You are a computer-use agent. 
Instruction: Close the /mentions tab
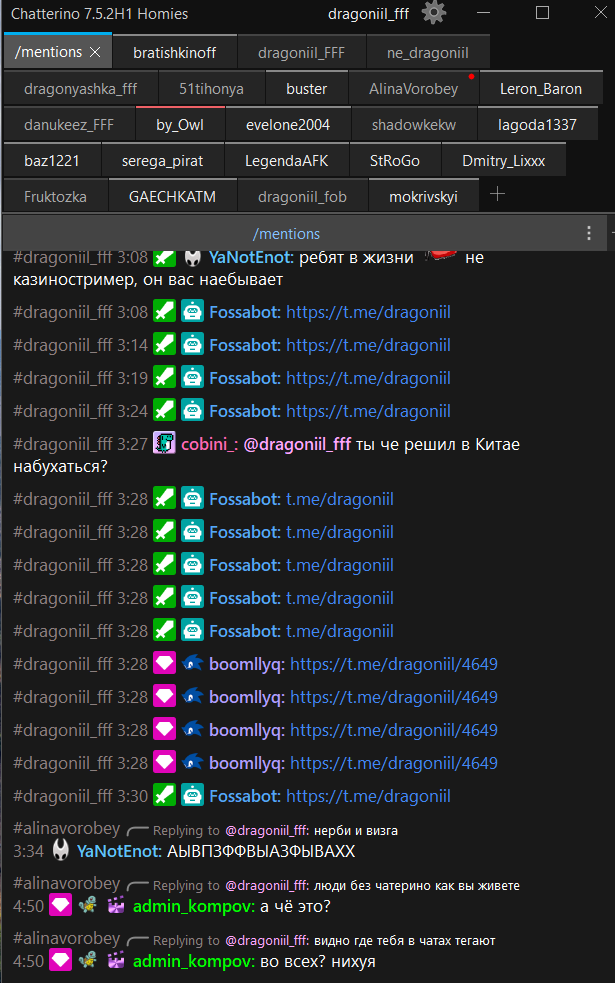95,51
